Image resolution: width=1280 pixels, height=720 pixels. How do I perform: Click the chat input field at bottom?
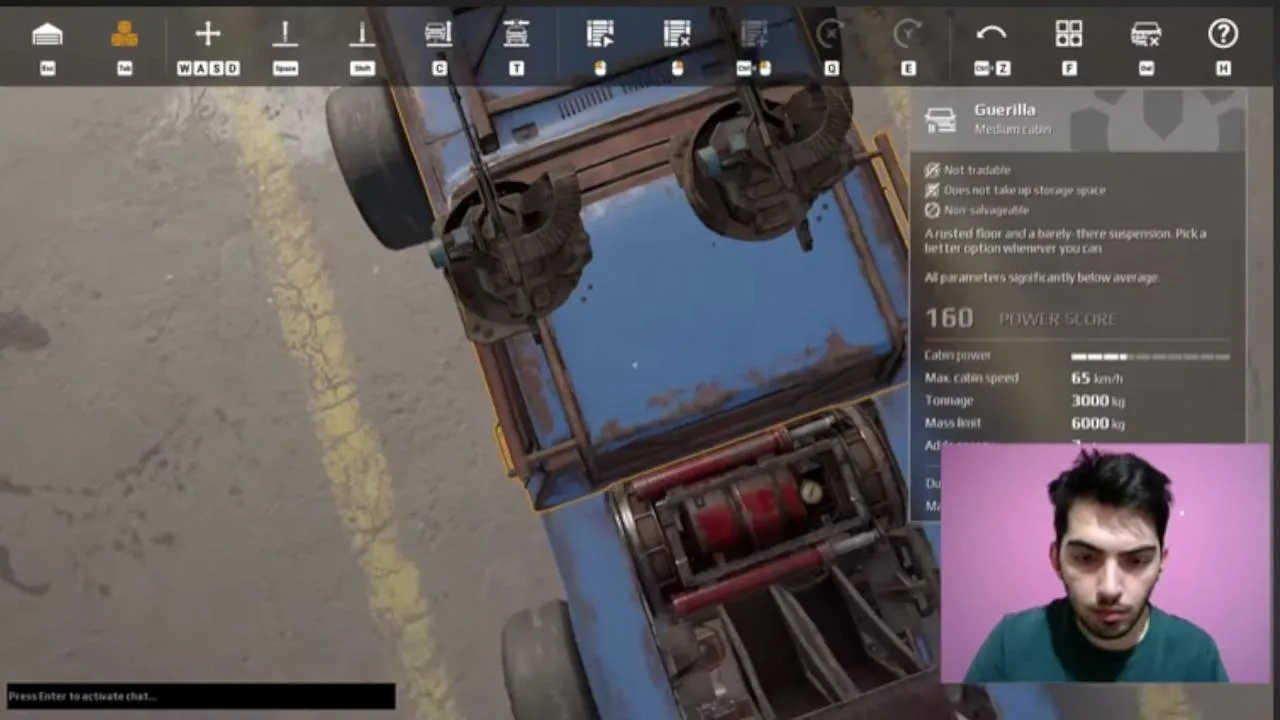(x=201, y=696)
